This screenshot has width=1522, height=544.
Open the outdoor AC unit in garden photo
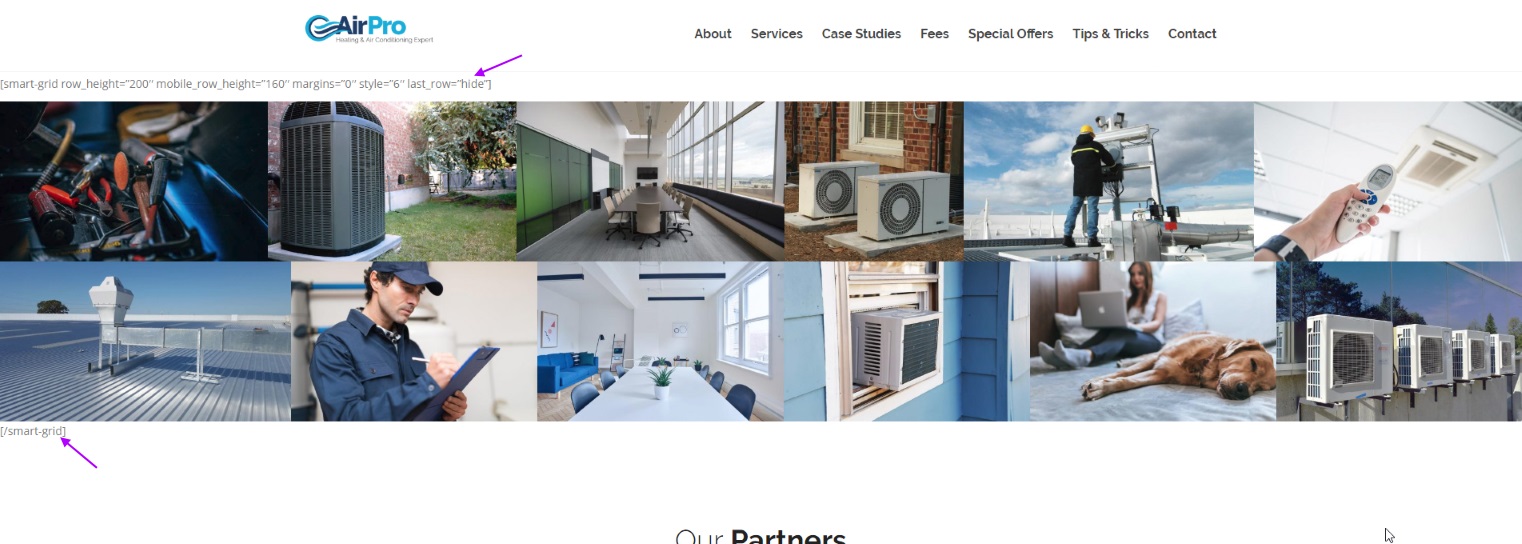[392, 181]
